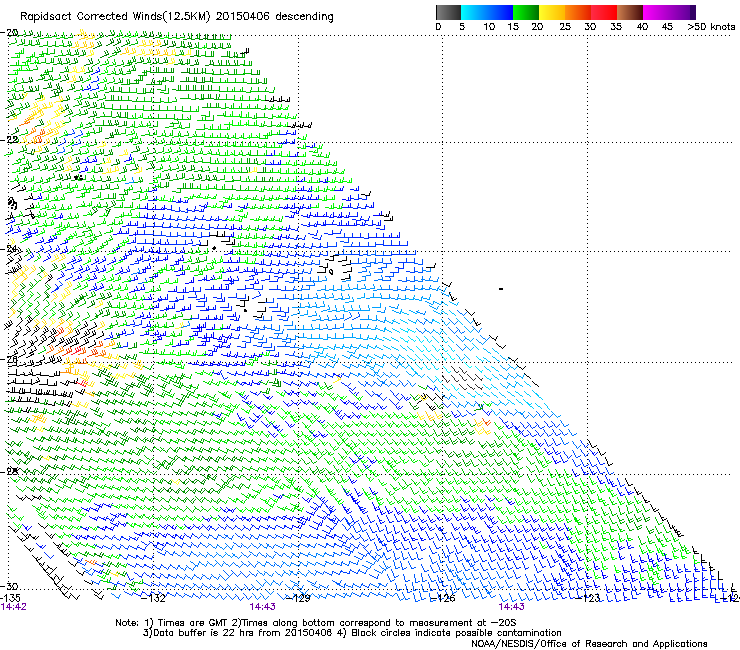This screenshot has width=740, height=650.
Task: Click the legend label '25'
Action: [565, 27]
